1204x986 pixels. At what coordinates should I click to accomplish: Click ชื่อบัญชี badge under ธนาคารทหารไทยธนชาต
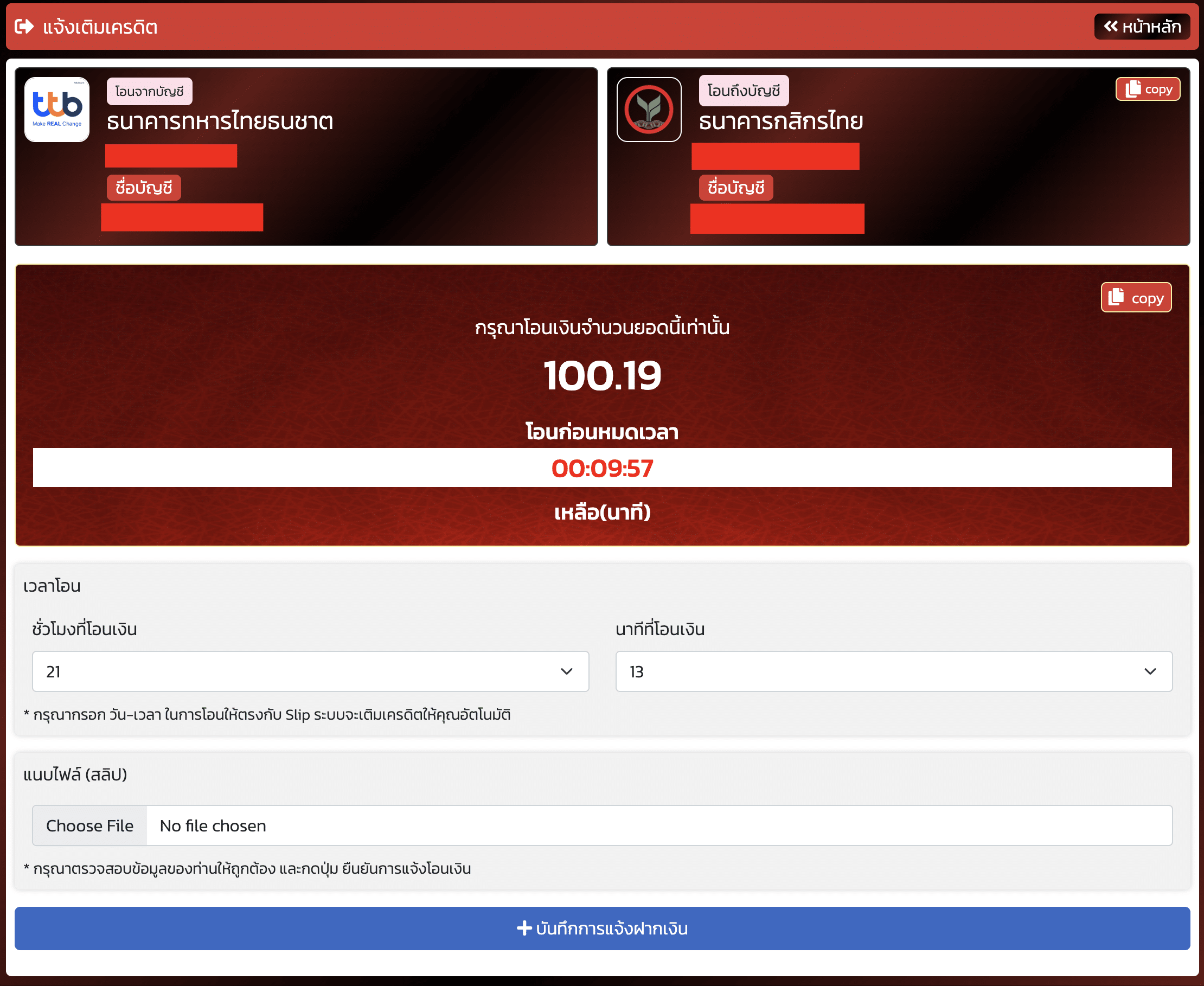pos(144,188)
